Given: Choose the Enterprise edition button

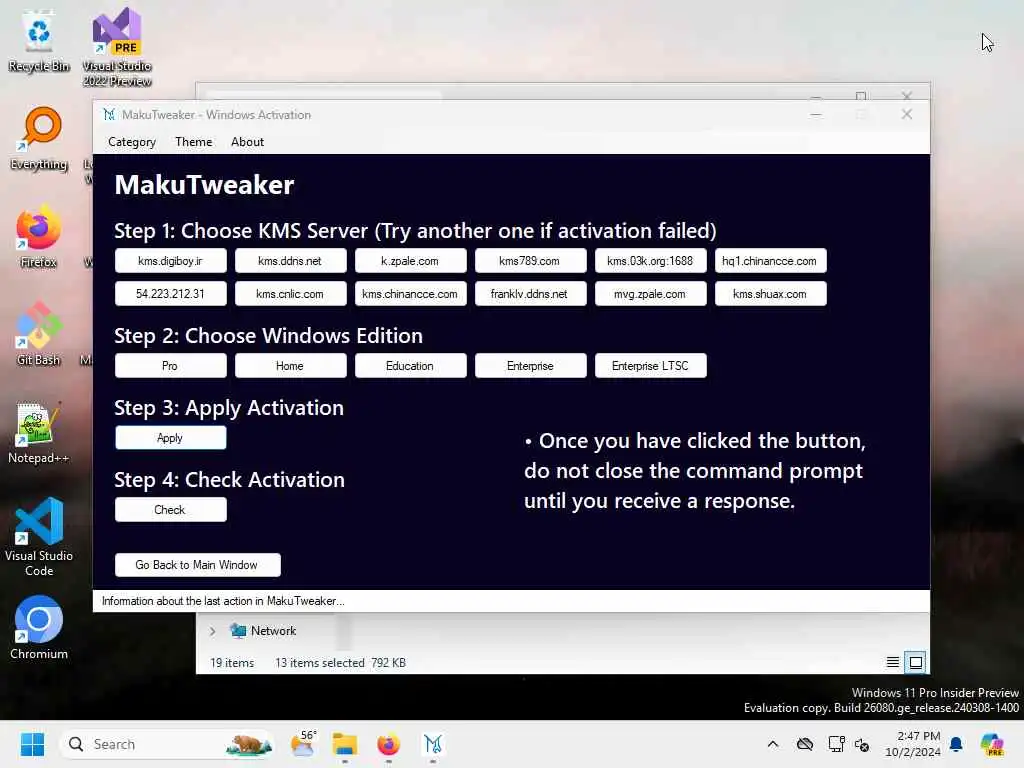Looking at the screenshot, I should point(530,366).
